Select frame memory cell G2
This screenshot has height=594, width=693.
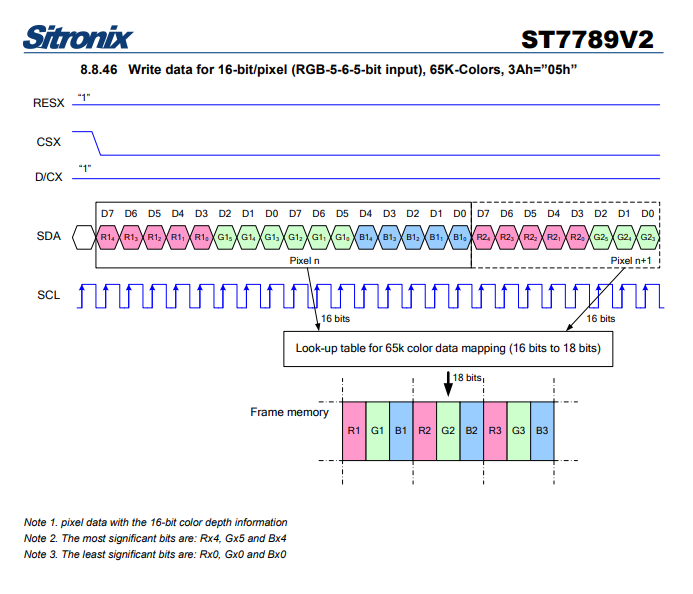448,431
